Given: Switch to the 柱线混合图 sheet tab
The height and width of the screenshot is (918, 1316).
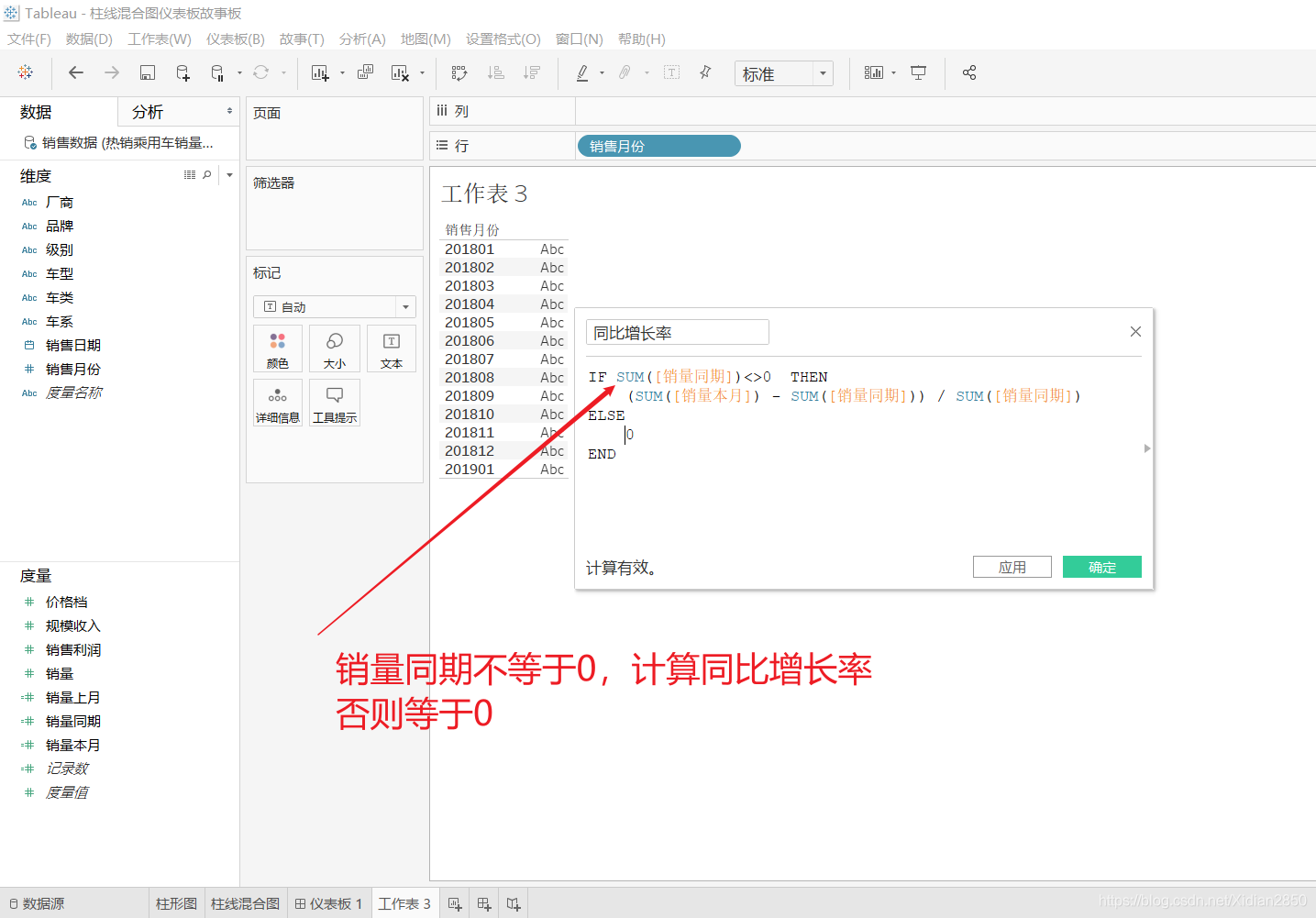Looking at the screenshot, I should [x=245, y=903].
